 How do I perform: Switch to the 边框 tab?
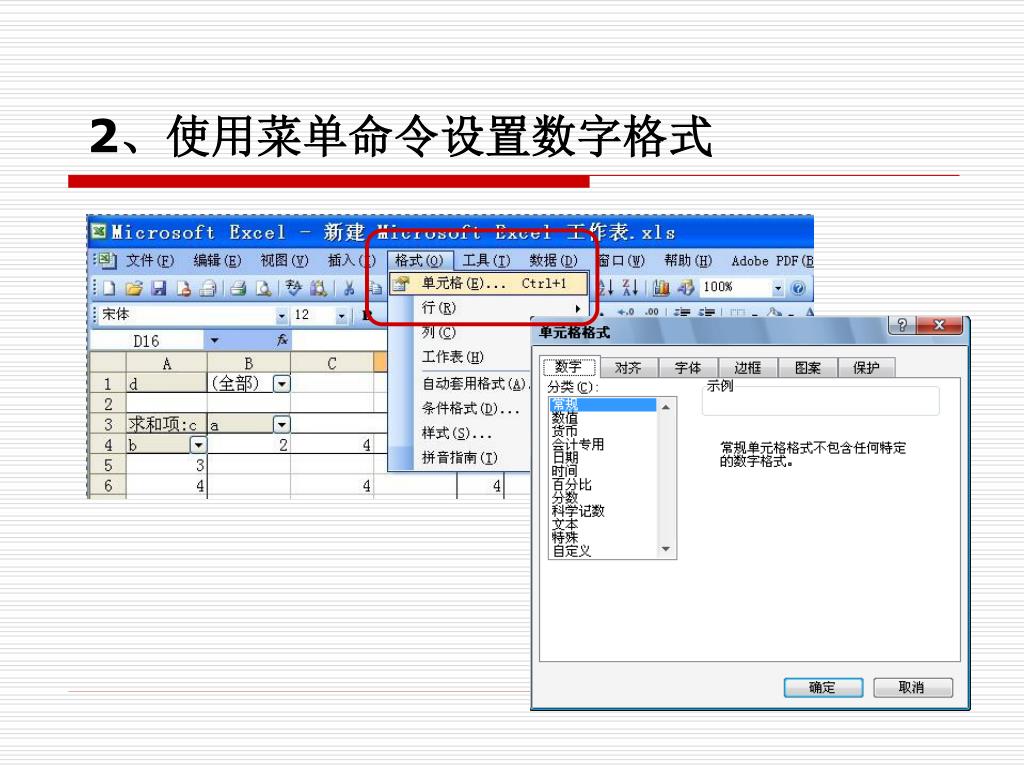pos(748,368)
